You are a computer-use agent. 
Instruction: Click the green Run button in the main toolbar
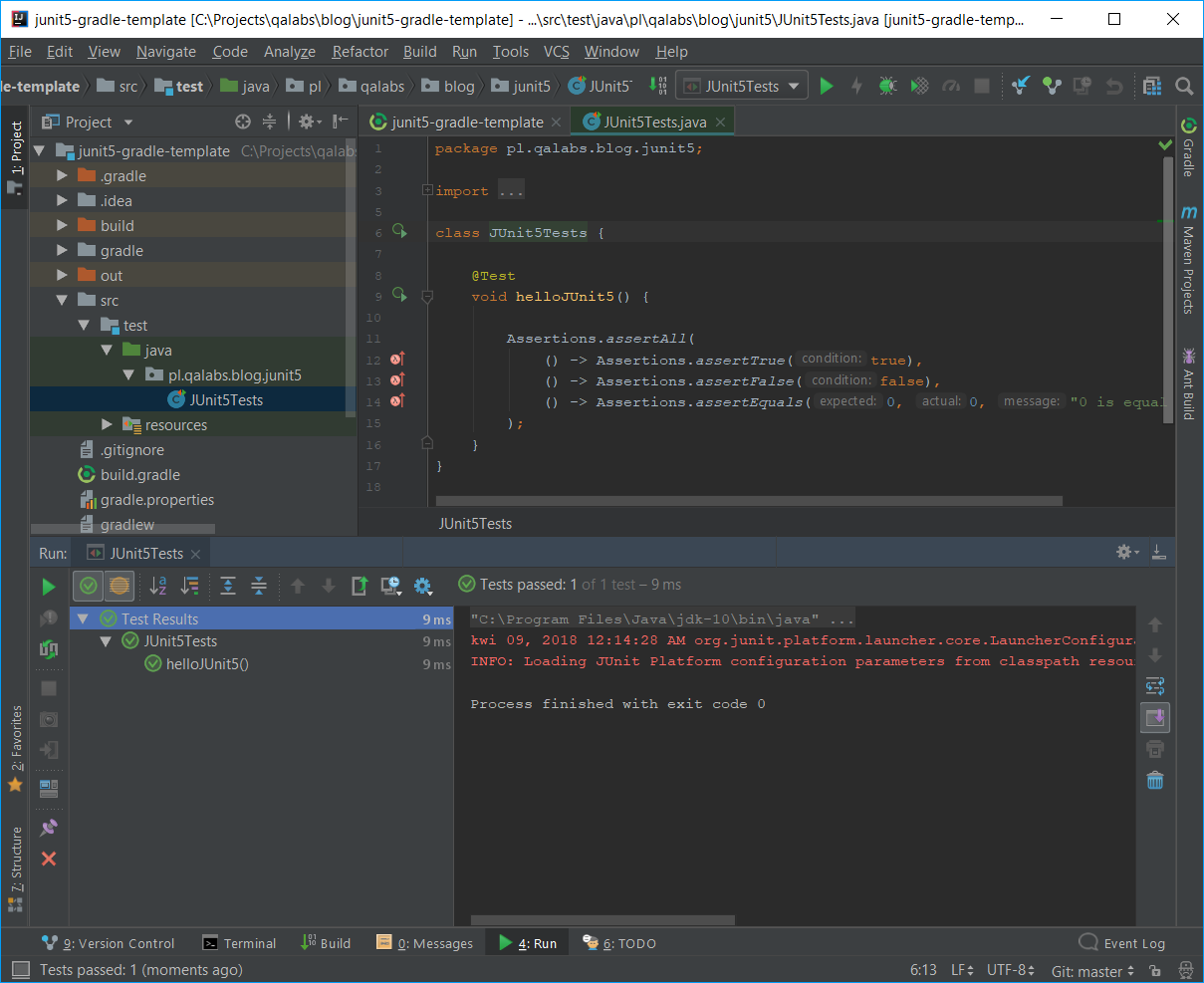point(826,87)
